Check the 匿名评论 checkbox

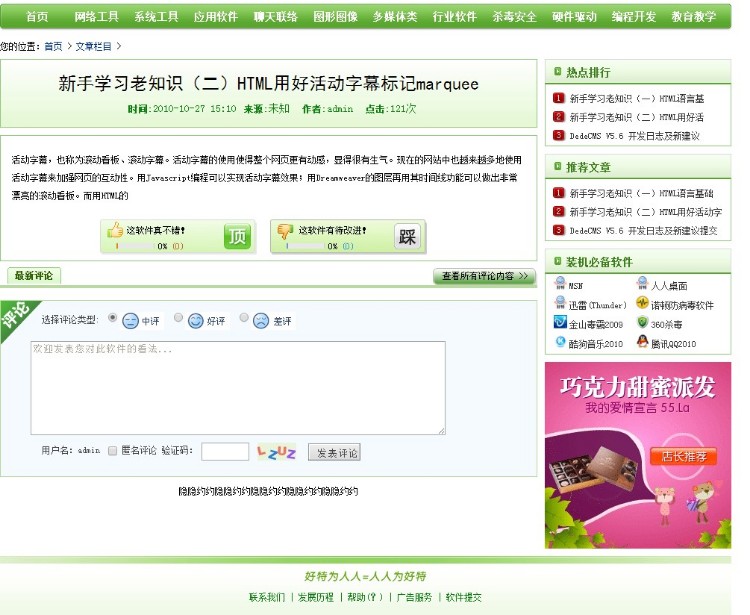(x=112, y=450)
